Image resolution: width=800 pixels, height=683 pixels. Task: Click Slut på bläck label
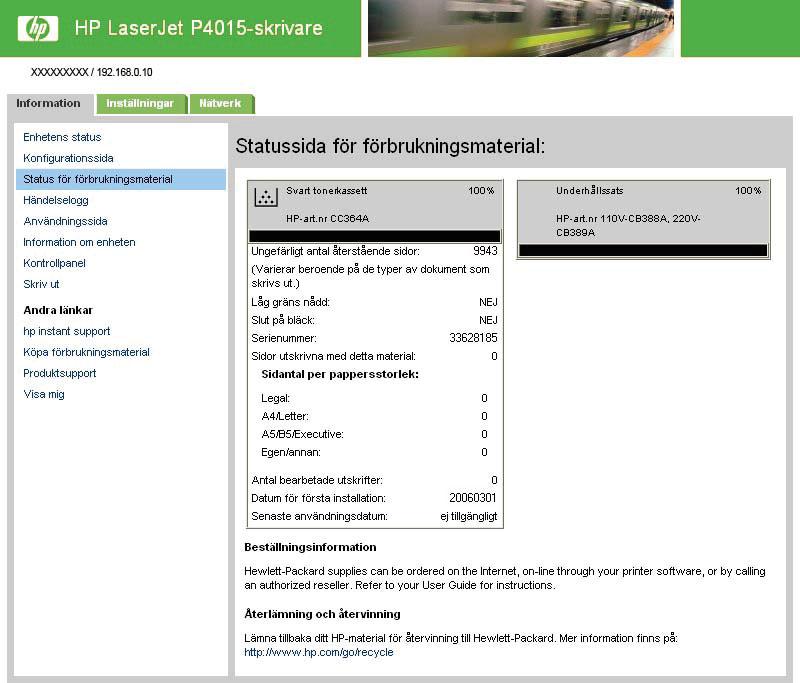283,320
